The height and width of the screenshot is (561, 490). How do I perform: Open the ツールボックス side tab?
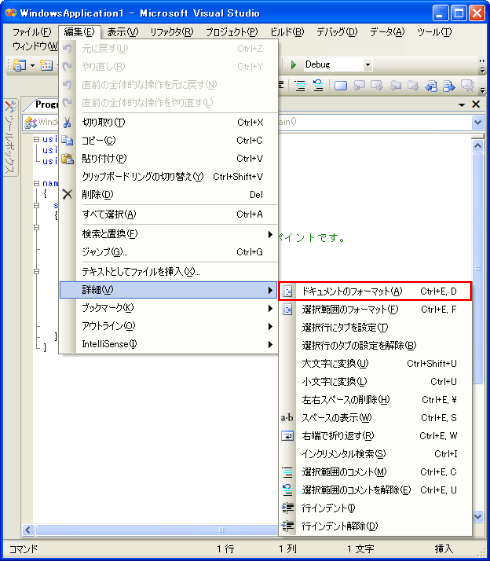pyautogui.click(x=10, y=137)
